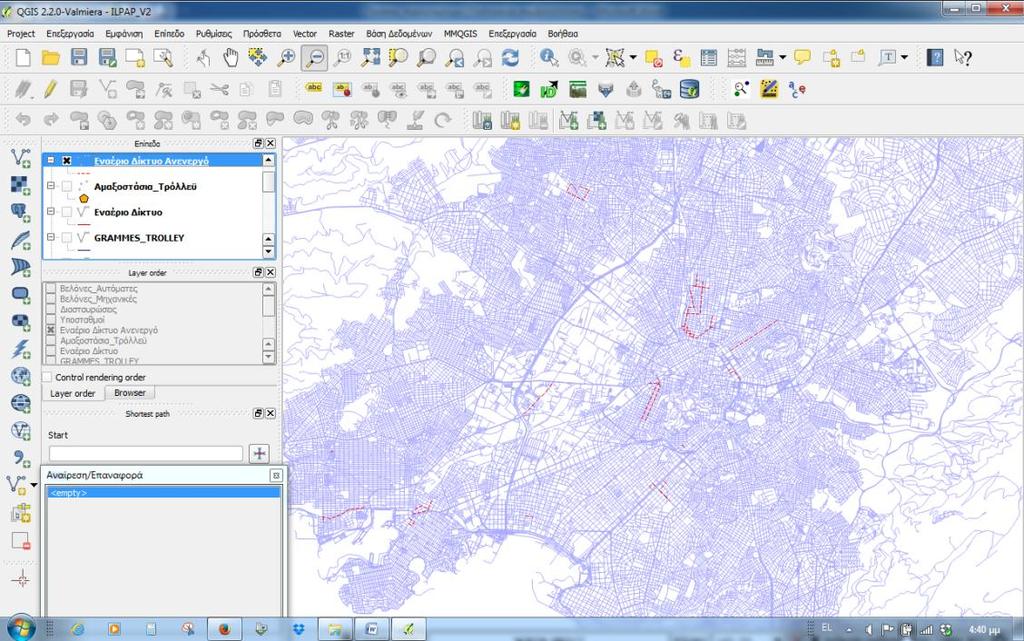1024x641 pixels.
Task: Add a PostGIS layer (elephant icon)
Action: tap(20, 213)
